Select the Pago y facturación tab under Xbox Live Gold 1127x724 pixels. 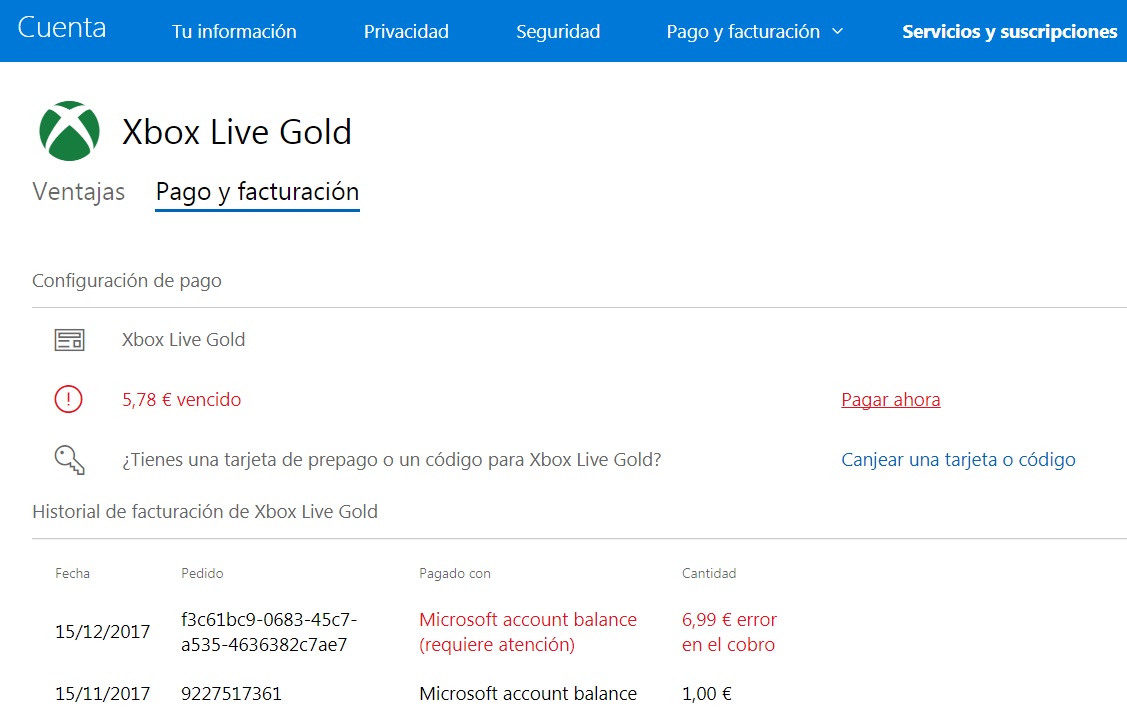(257, 192)
